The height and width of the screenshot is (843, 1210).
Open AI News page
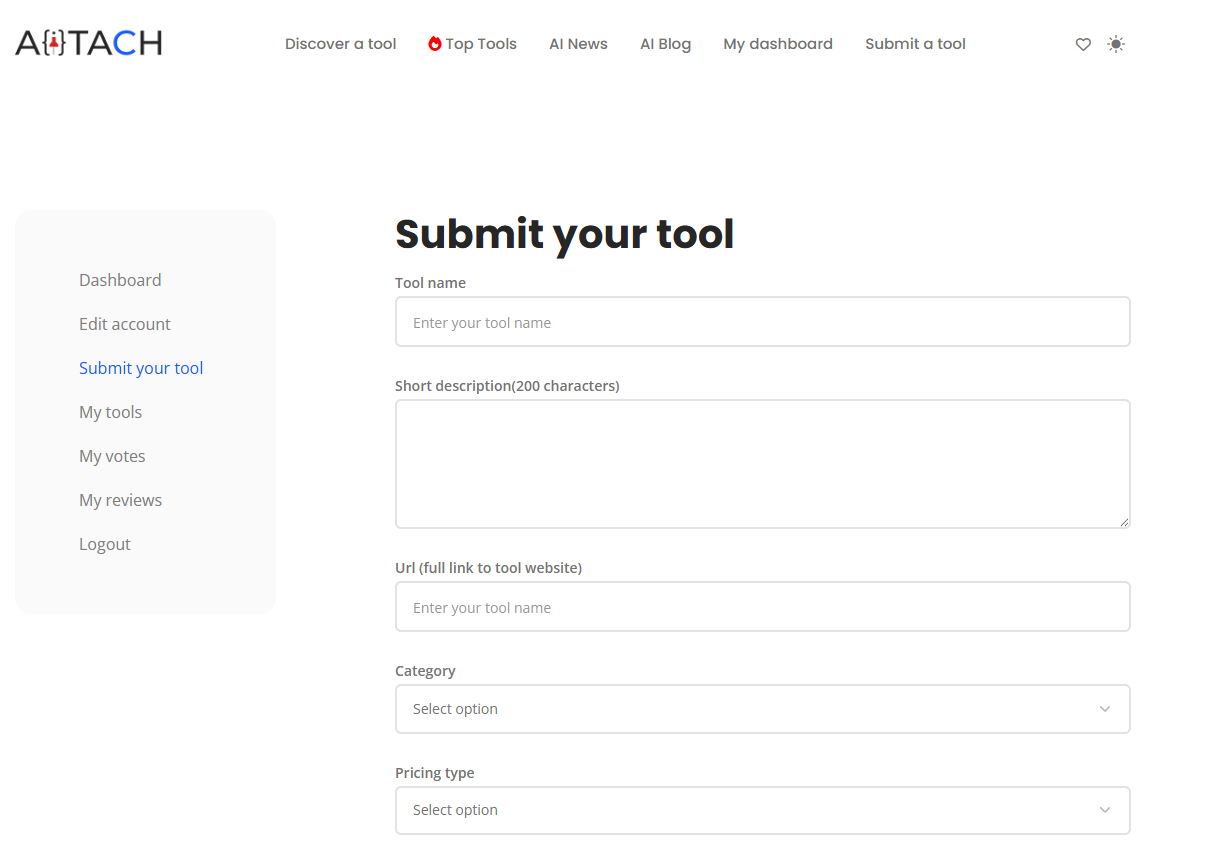click(x=578, y=44)
